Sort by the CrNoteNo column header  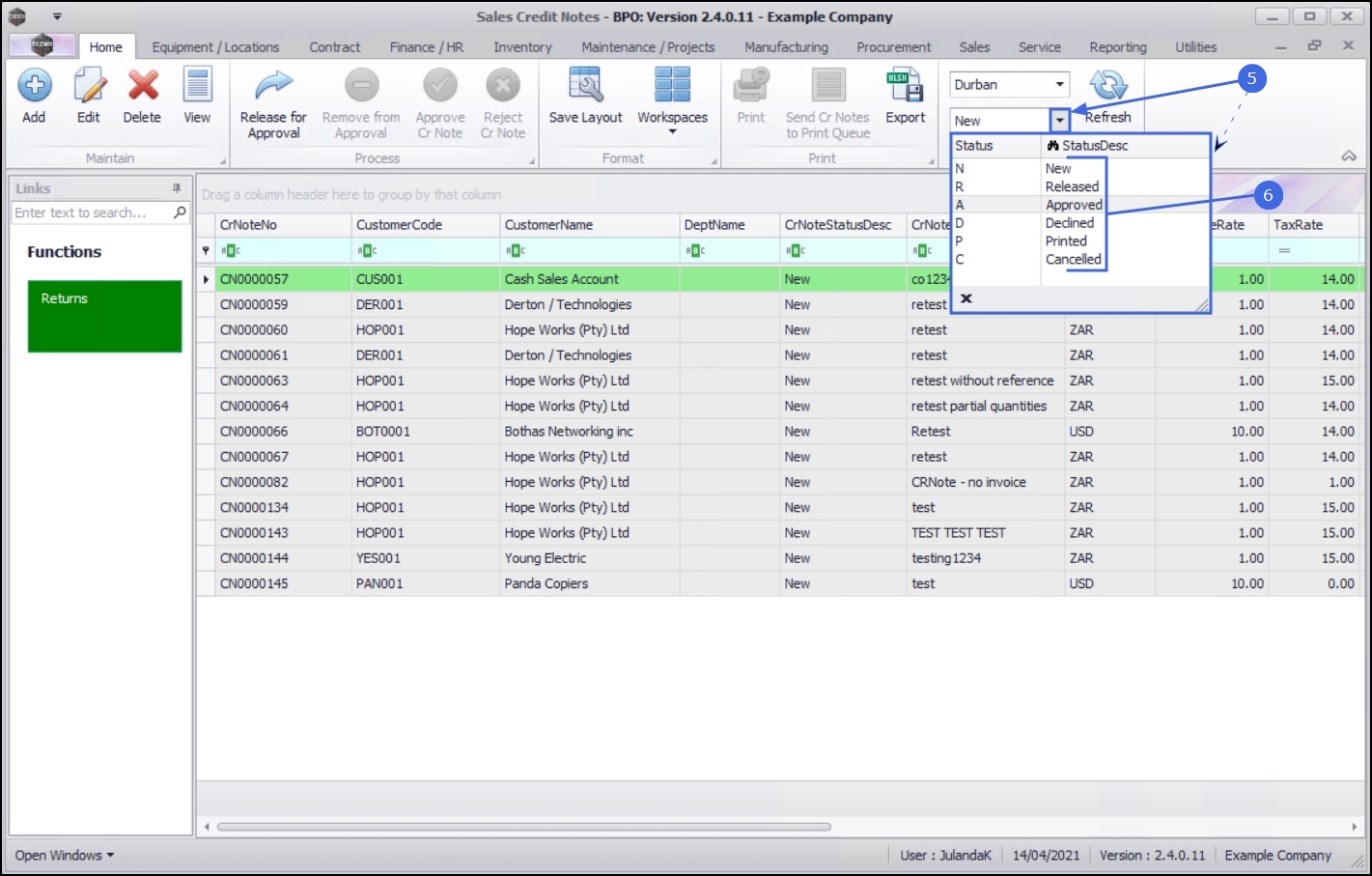click(x=283, y=225)
